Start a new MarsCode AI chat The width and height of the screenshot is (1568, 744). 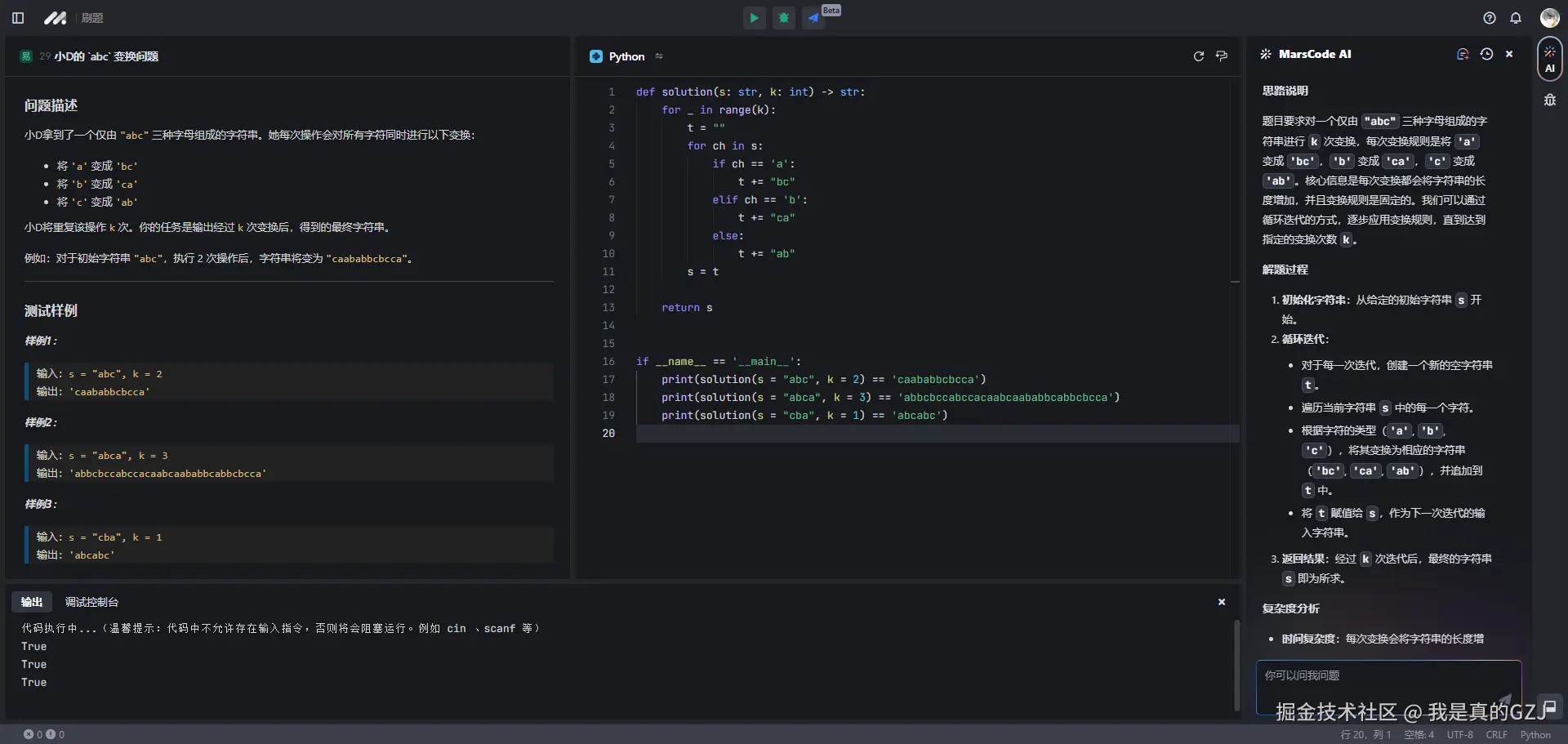click(1463, 54)
